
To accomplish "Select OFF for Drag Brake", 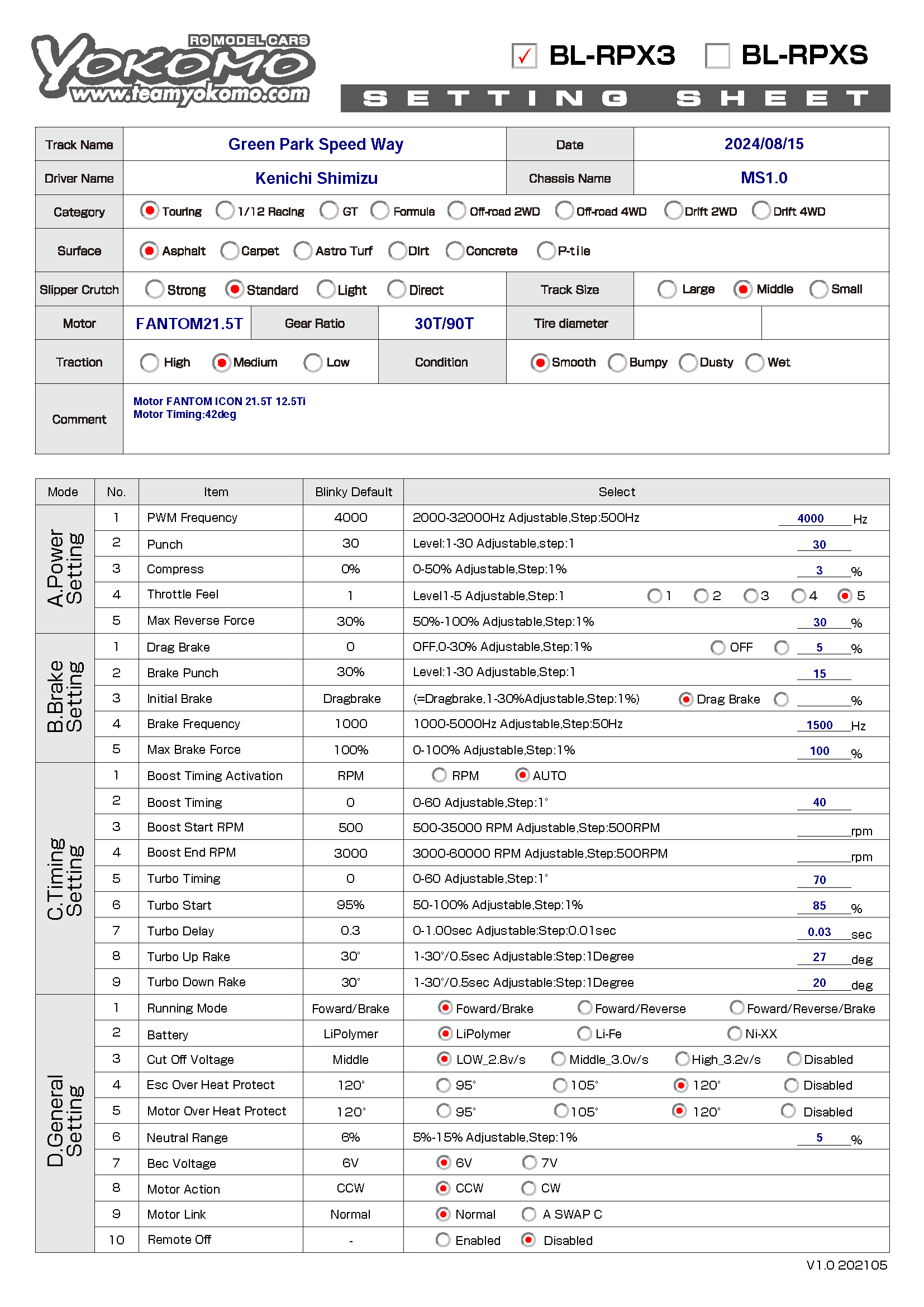I will click(717, 647).
